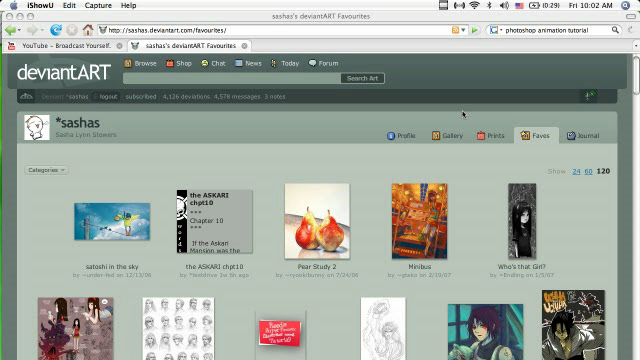Click the *sashas username heading
The width and height of the screenshot is (640, 360).
coord(78,123)
